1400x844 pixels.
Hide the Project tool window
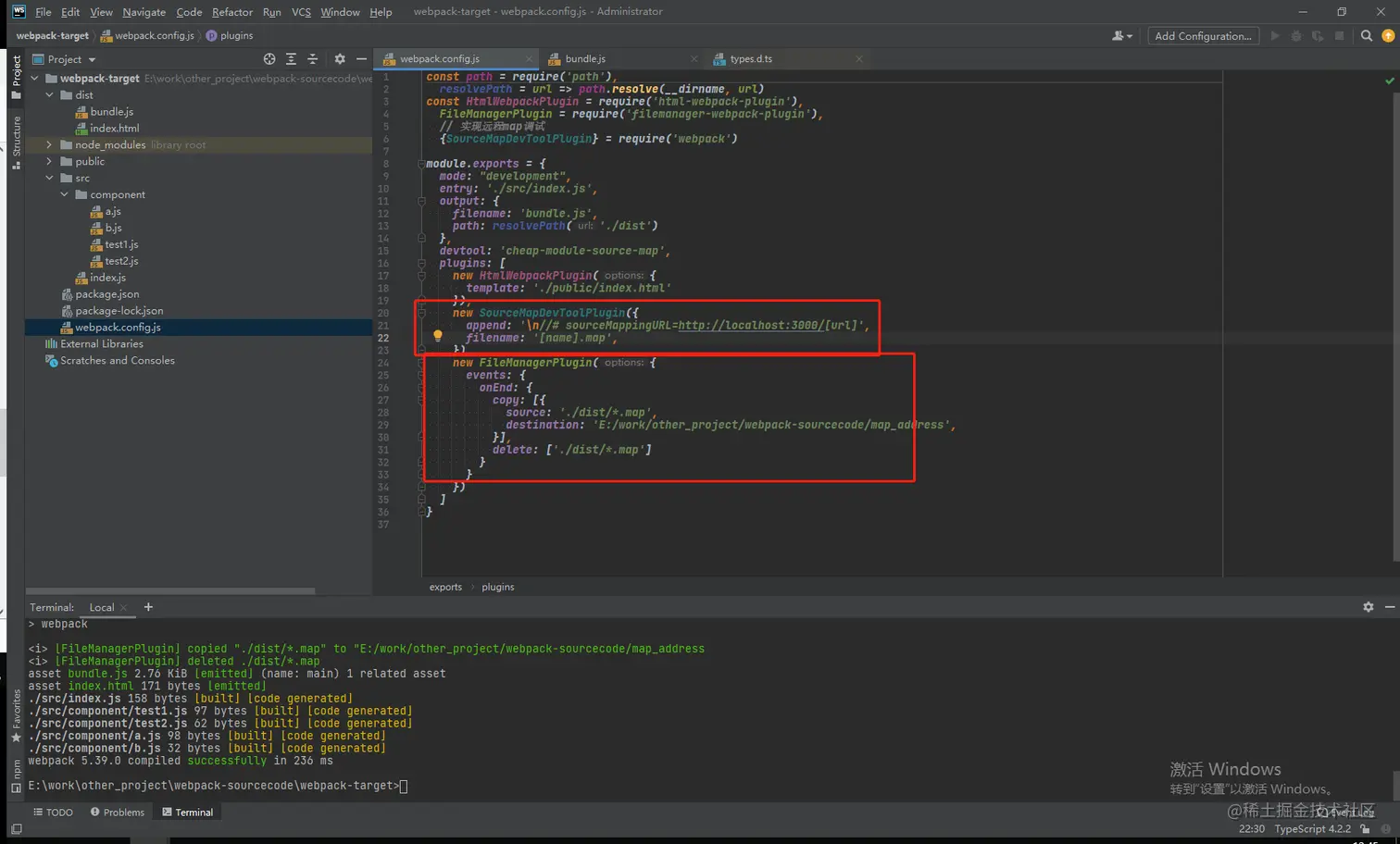click(361, 59)
